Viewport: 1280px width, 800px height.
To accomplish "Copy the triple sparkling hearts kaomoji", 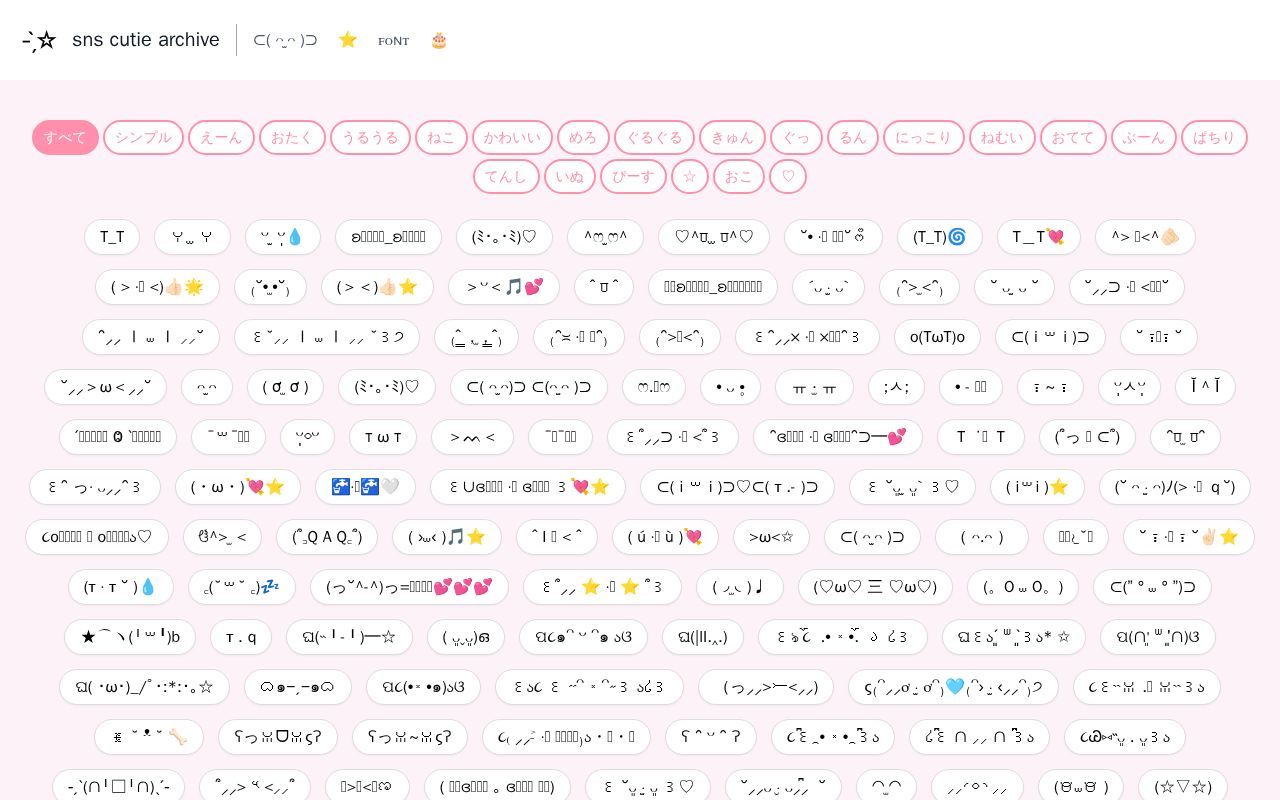I will tap(409, 587).
